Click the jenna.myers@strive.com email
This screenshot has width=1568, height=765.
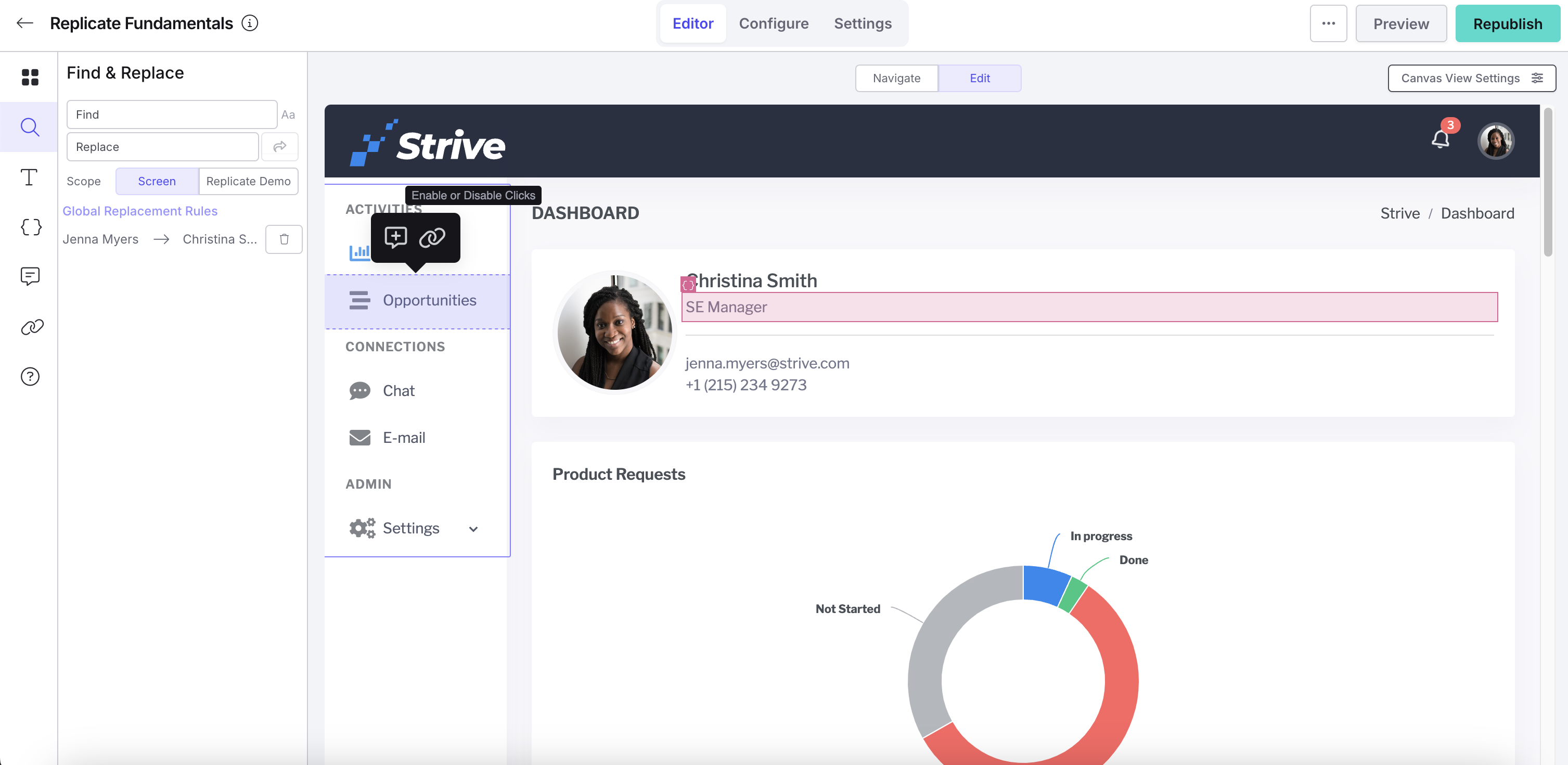[x=767, y=363]
